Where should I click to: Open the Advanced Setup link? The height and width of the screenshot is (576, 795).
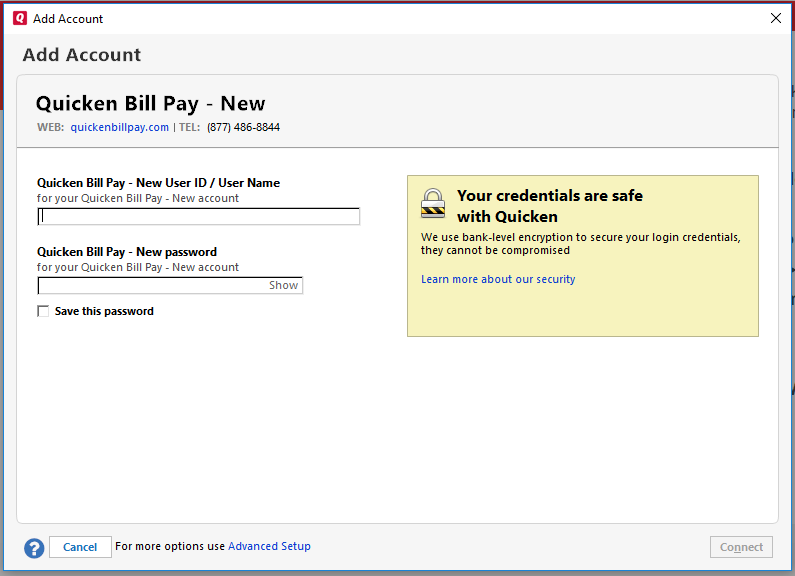[x=269, y=546]
